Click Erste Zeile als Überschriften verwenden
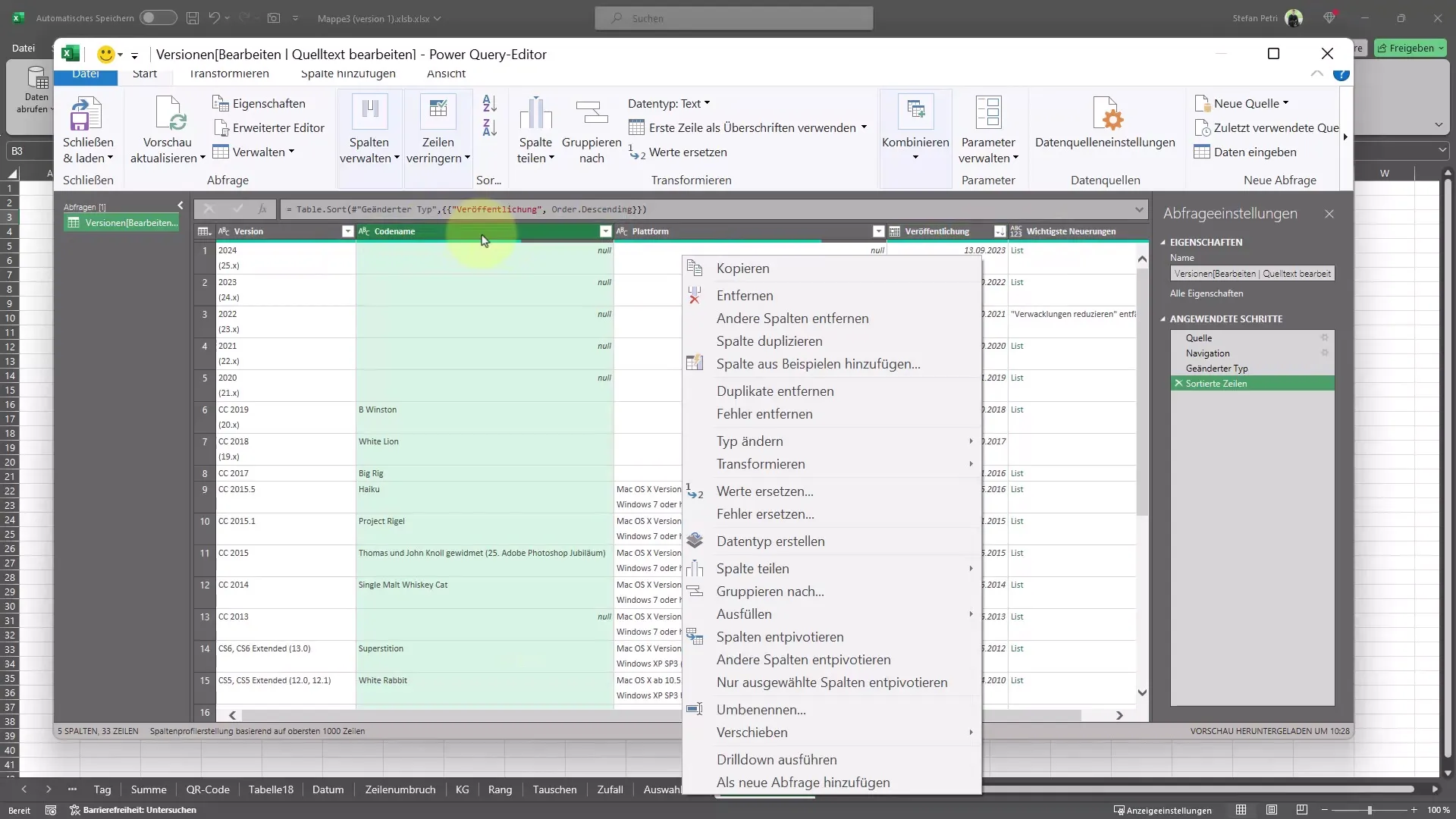Screen dimensions: 1456x819 click(748, 127)
